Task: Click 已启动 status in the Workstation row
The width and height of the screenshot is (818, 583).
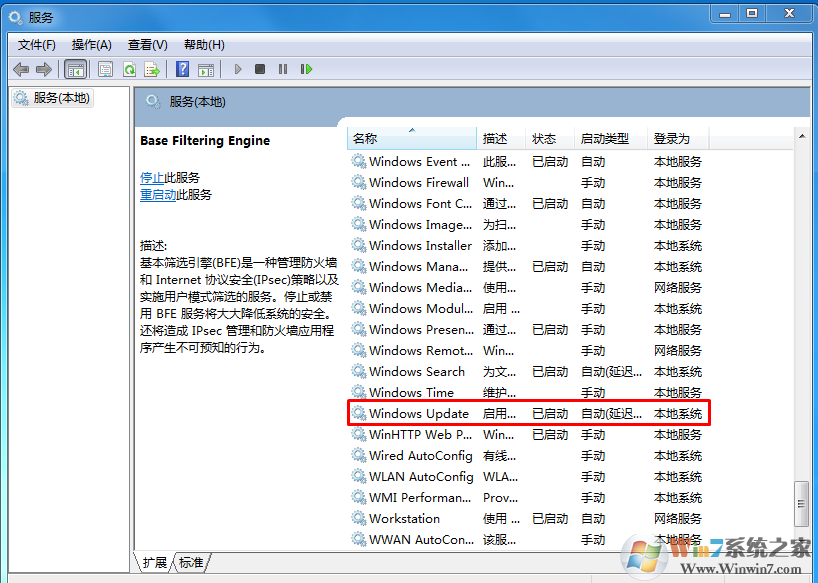Action: (550, 519)
